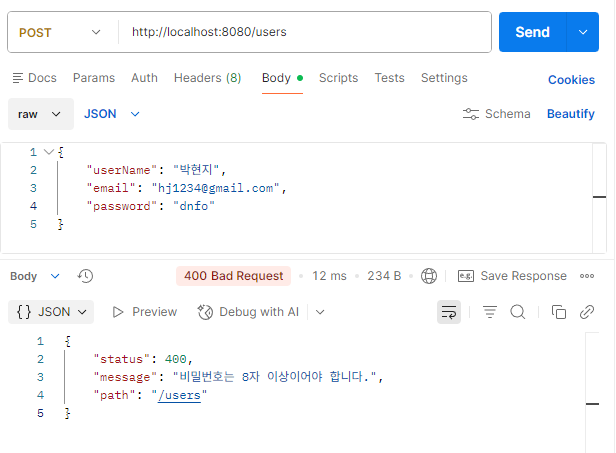The width and height of the screenshot is (616, 453).
Task: Click the request URL input field
Action: point(304,32)
